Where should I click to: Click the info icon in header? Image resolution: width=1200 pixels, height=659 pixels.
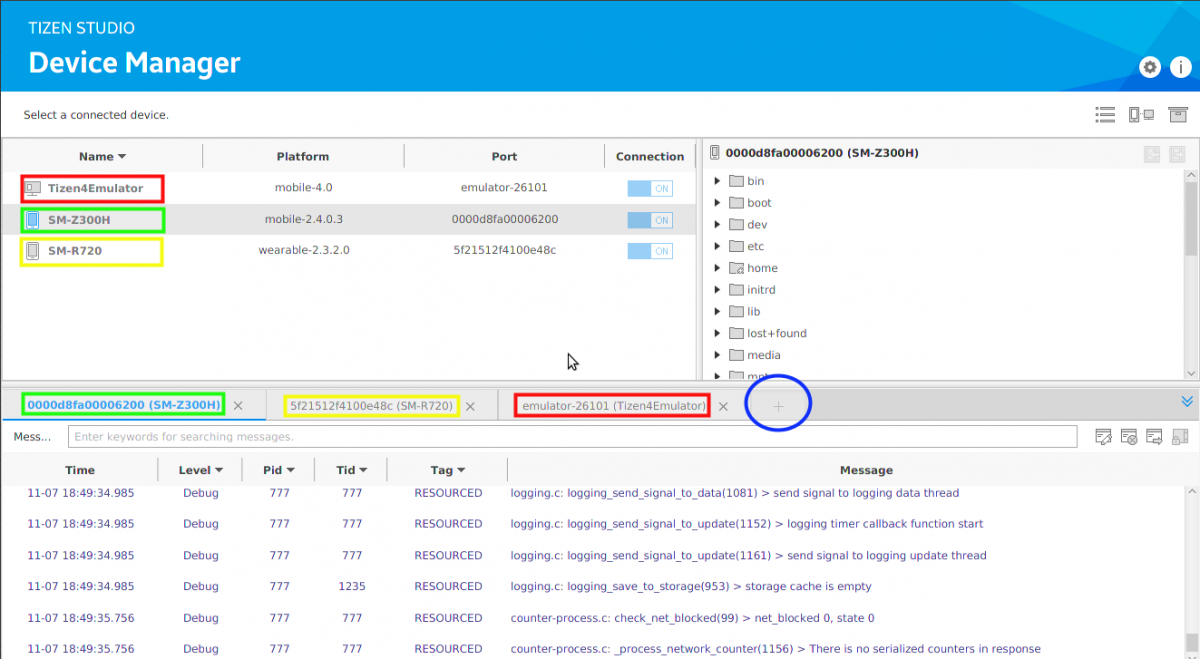(1181, 68)
